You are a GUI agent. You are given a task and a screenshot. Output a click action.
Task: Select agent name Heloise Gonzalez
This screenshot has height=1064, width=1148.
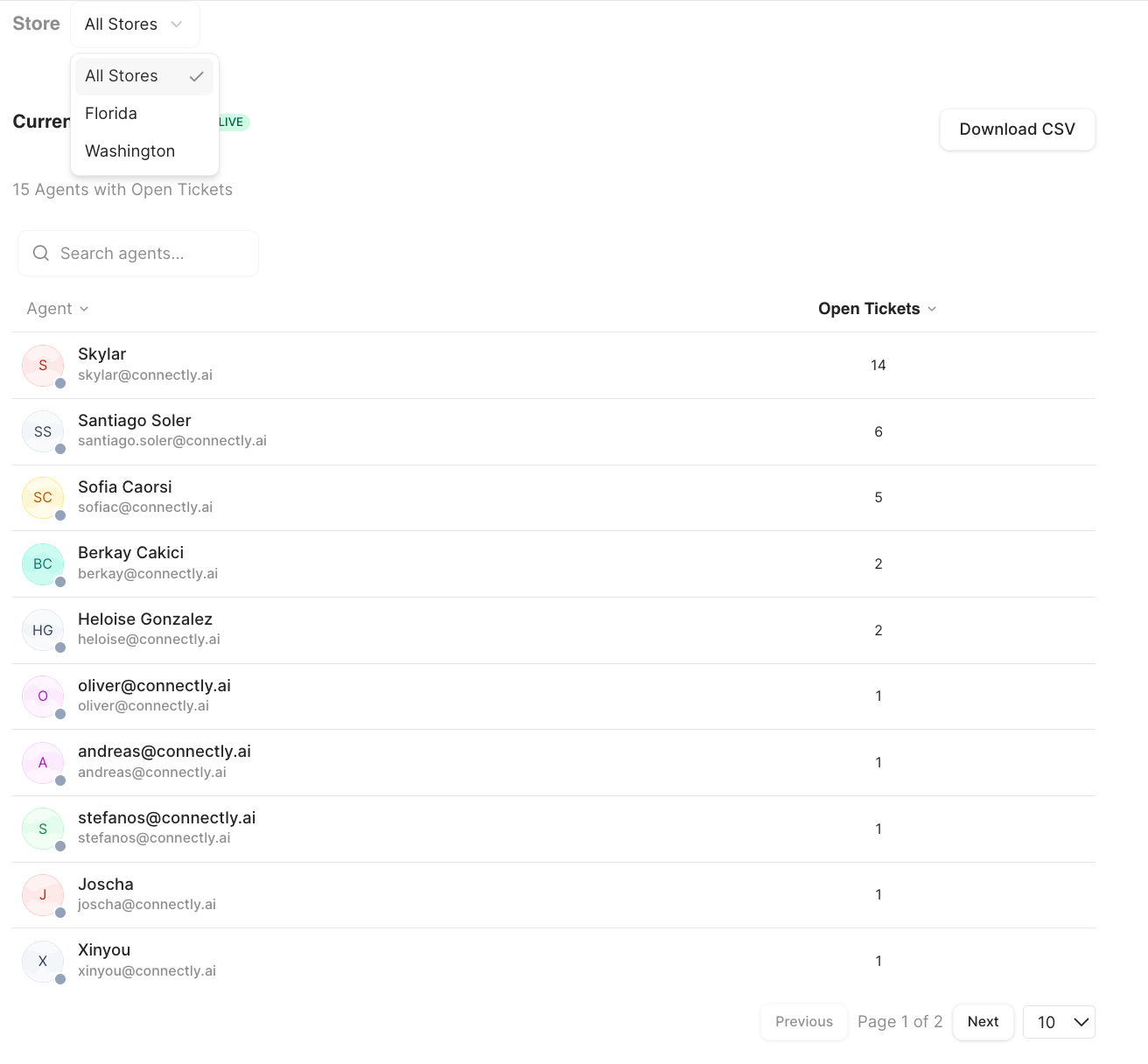pyautogui.click(x=145, y=619)
